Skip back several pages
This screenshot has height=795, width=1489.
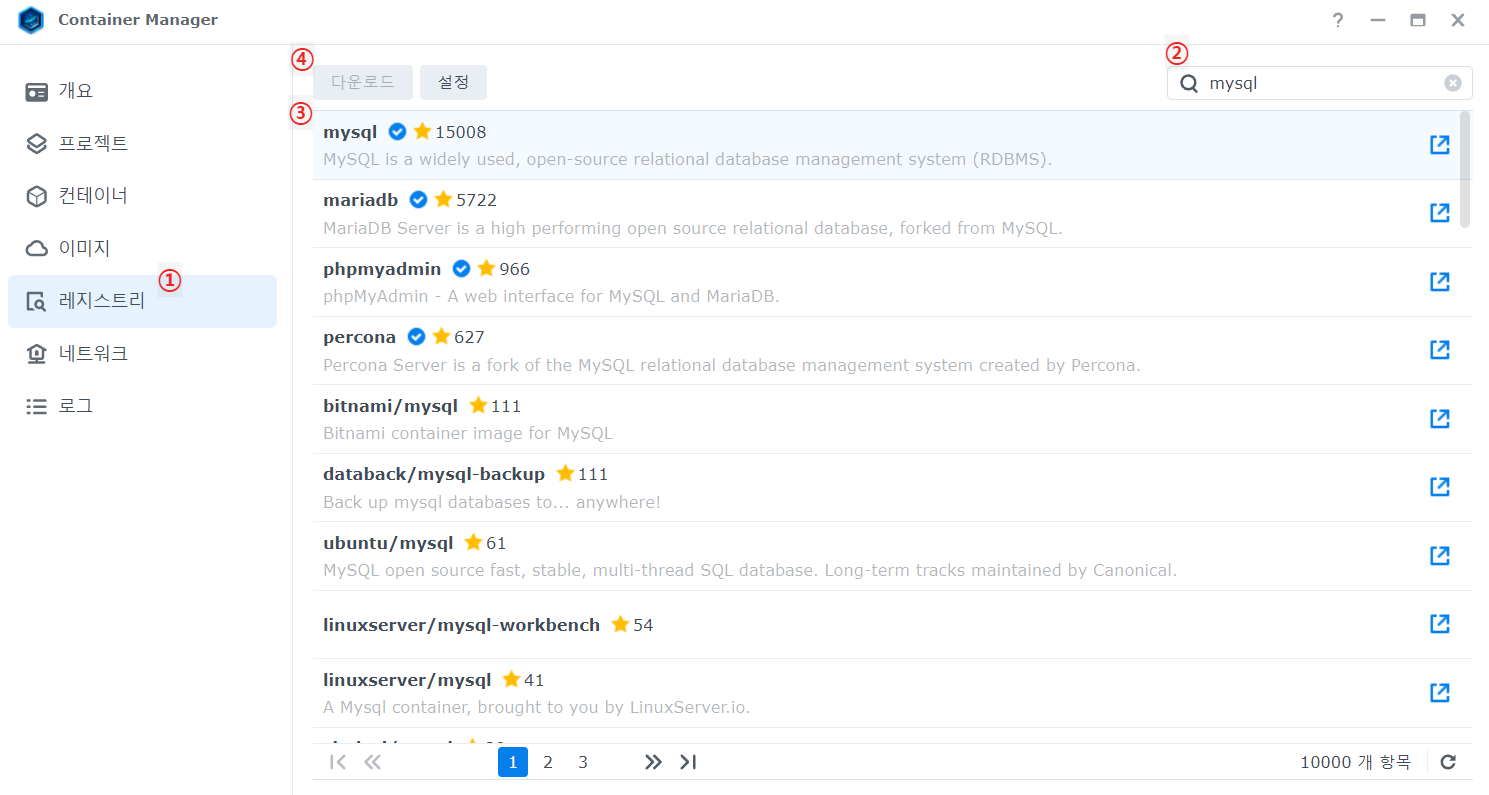[373, 762]
